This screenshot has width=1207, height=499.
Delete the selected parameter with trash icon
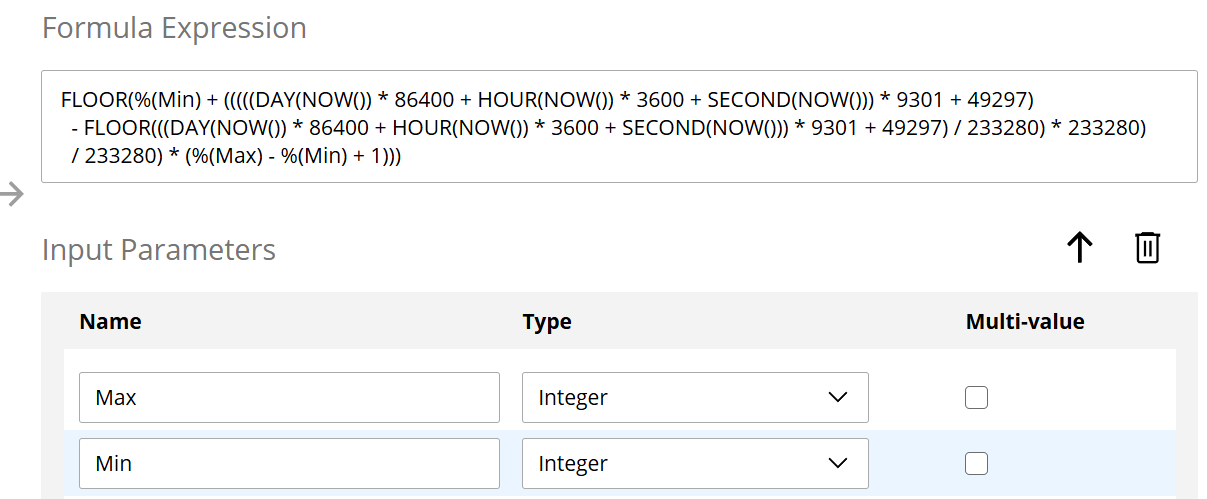click(1147, 247)
